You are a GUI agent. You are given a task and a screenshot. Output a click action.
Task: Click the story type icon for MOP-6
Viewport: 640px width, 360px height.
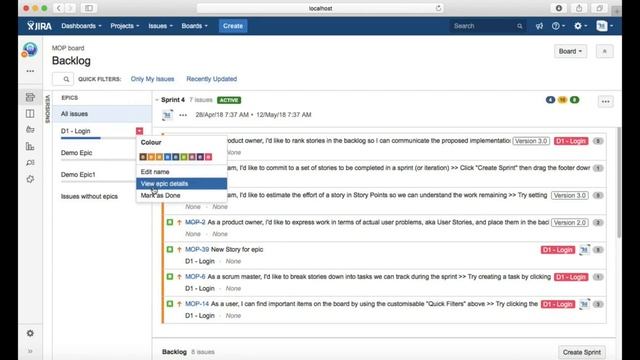tap(170, 277)
